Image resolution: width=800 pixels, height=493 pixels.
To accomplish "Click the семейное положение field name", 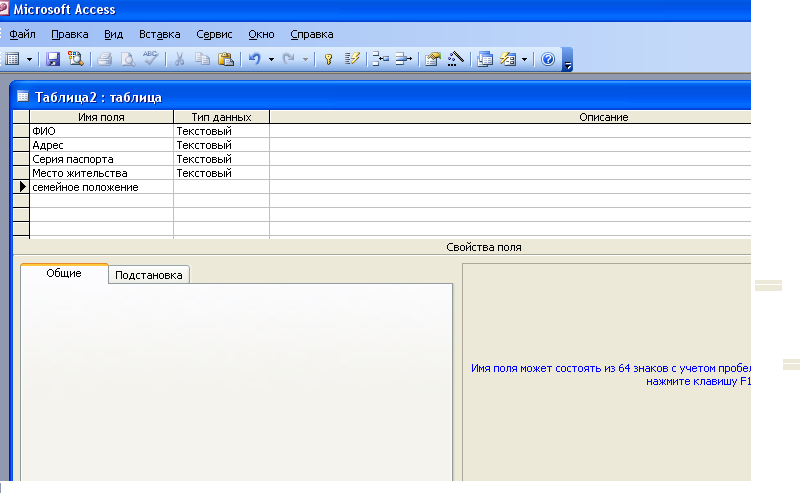I will pyautogui.click(x=102, y=187).
